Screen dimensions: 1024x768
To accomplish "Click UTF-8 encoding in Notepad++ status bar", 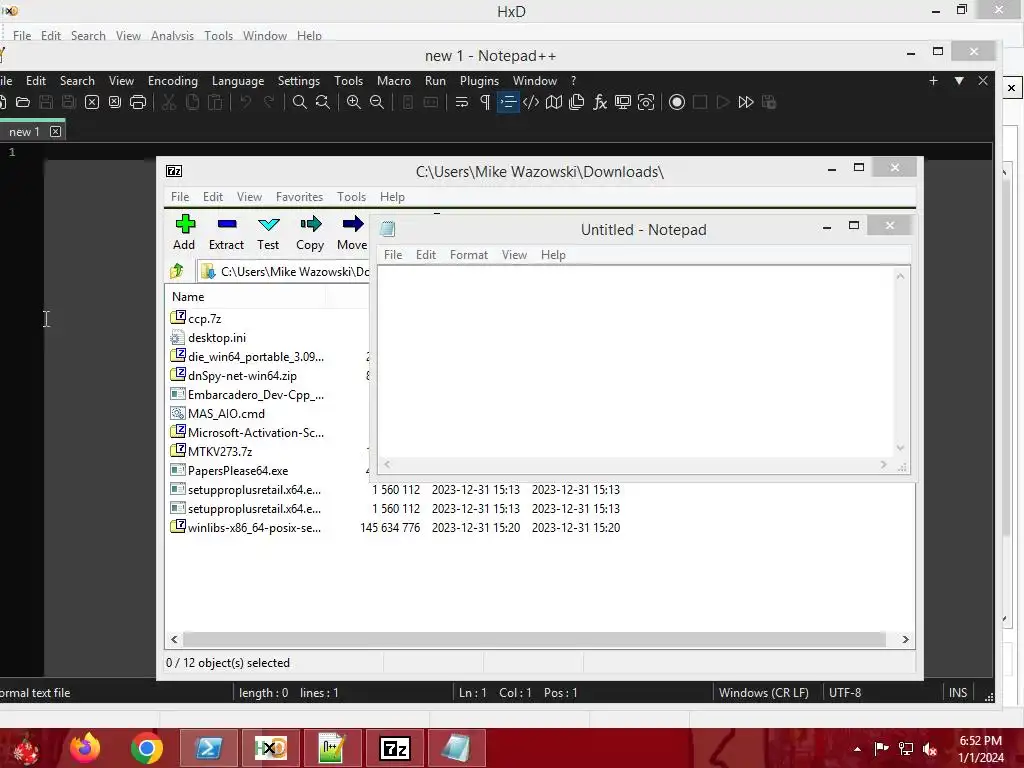I will [844, 693].
